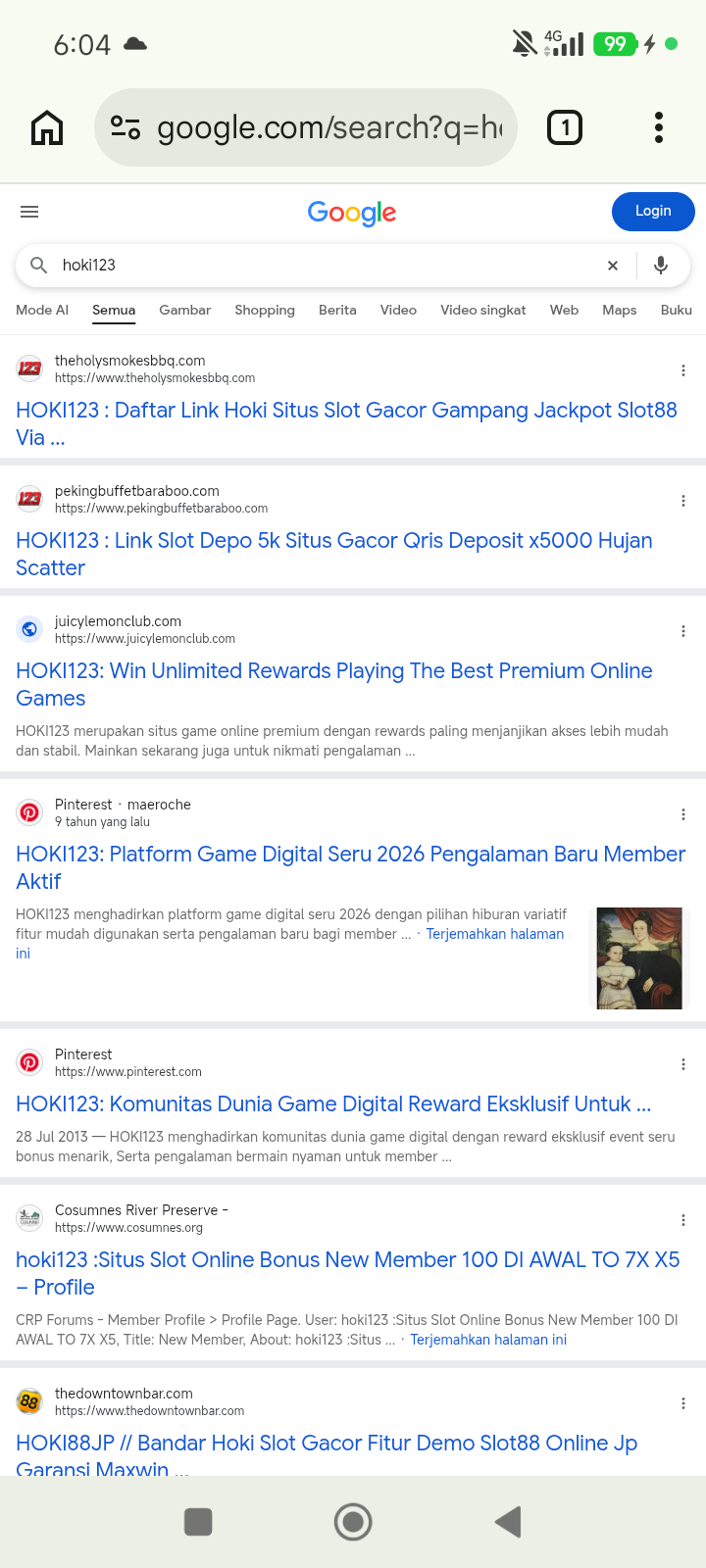Open the Buku tab
Image resolution: width=706 pixels, height=1568 pixels.
click(677, 310)
